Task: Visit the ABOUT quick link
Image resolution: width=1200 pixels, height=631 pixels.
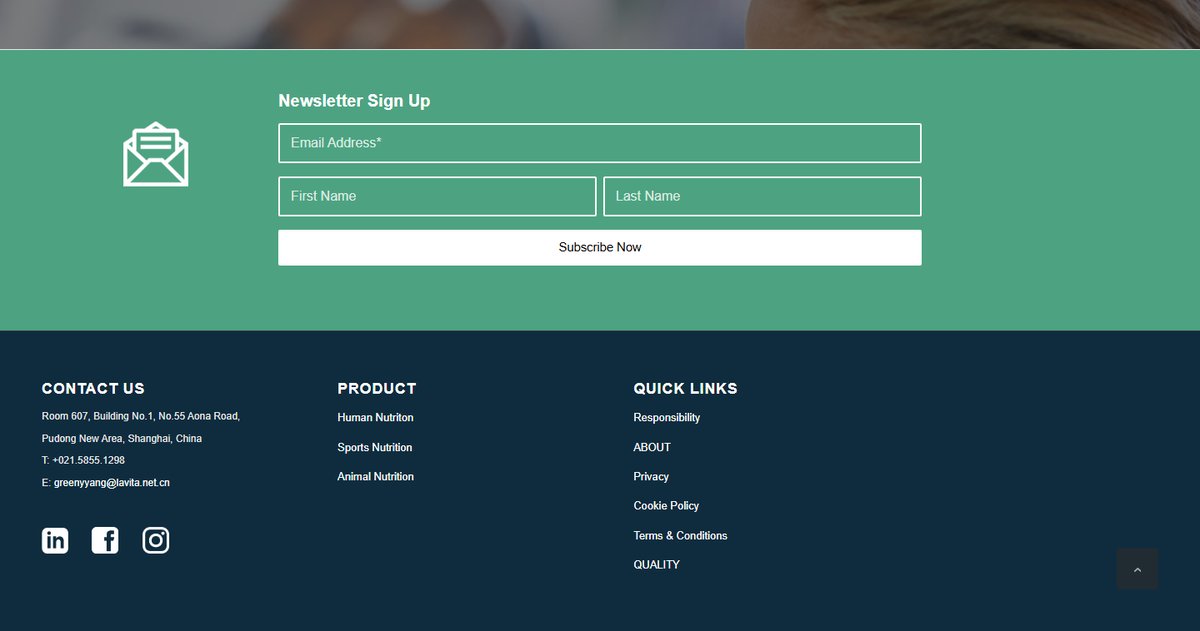Action: pyautogui.click(x=652, y=448)
